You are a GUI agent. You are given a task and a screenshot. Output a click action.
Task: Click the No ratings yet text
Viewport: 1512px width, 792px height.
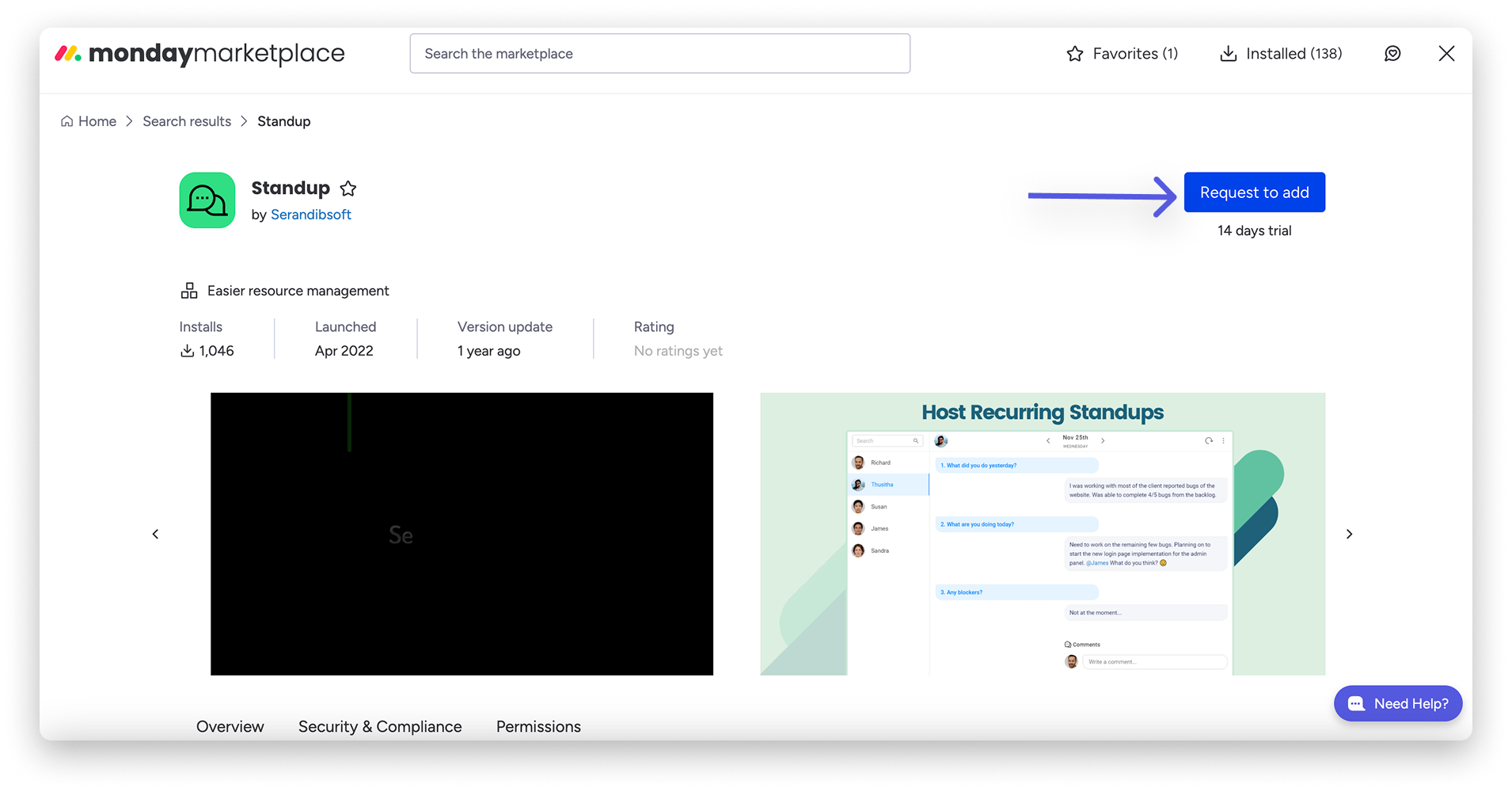coord(678,351)
